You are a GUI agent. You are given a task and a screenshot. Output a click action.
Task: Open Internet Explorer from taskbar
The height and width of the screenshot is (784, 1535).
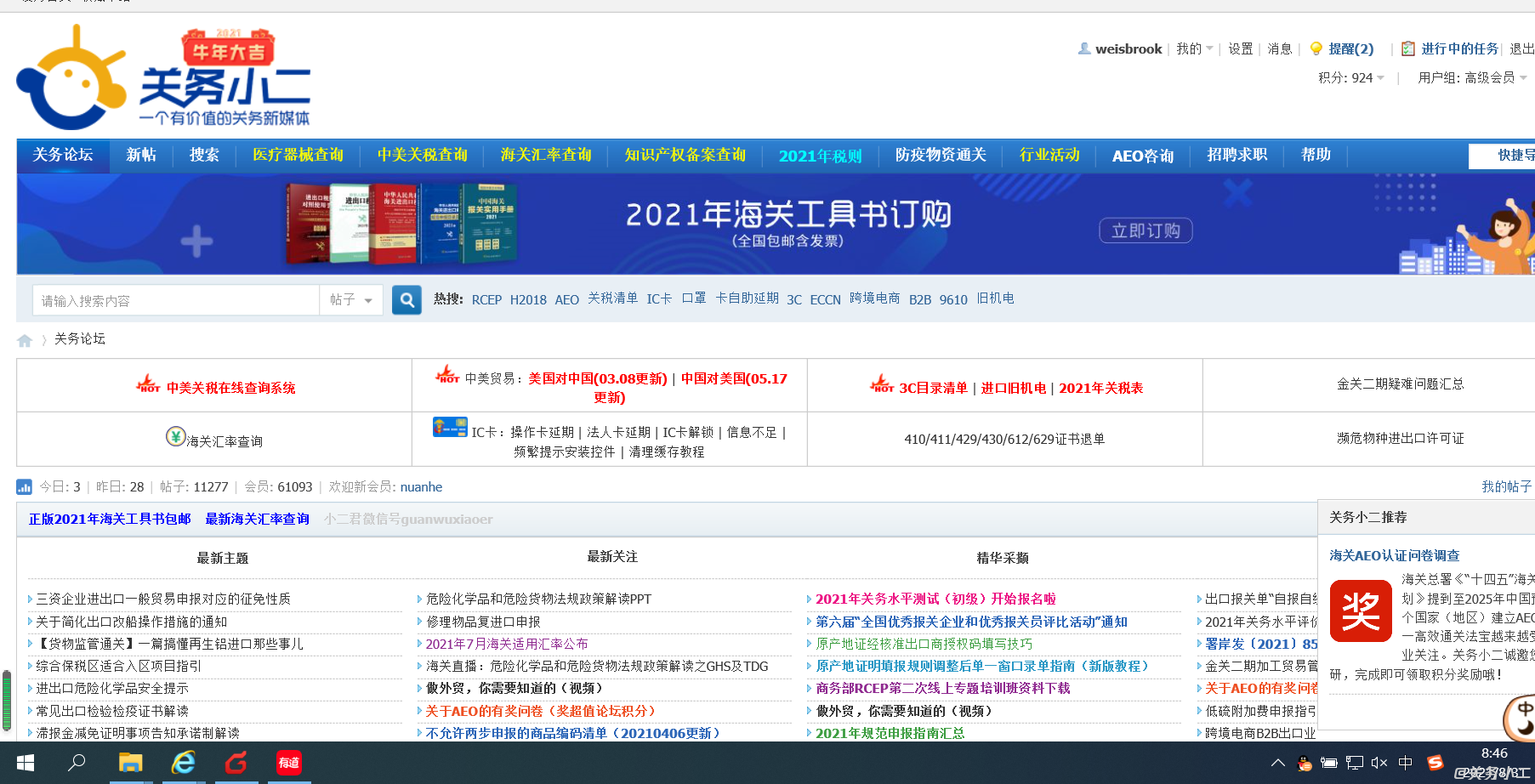coord(184,763)
